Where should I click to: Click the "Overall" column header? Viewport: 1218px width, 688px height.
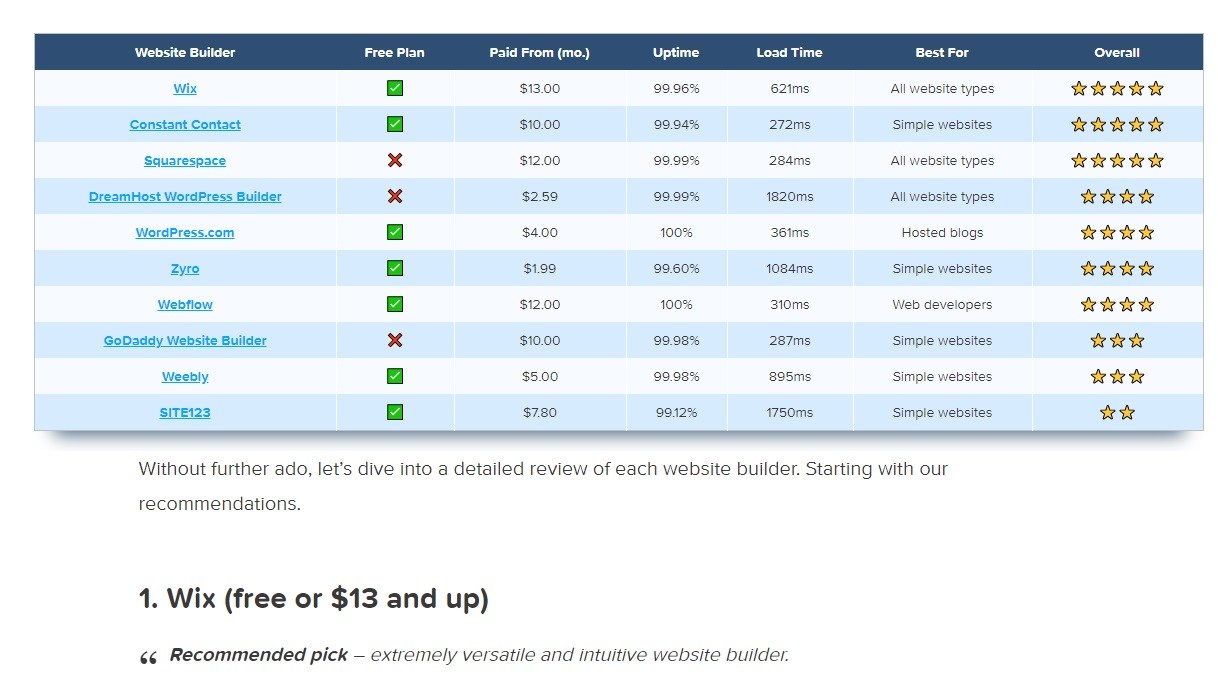(x=1117, y=53)
